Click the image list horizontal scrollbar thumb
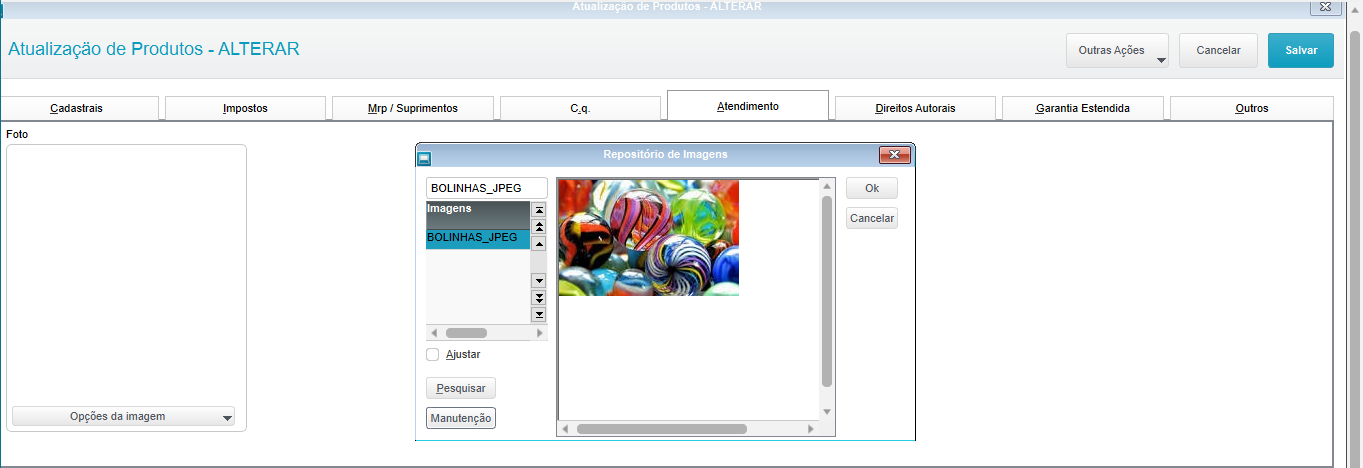 (466, 333)
